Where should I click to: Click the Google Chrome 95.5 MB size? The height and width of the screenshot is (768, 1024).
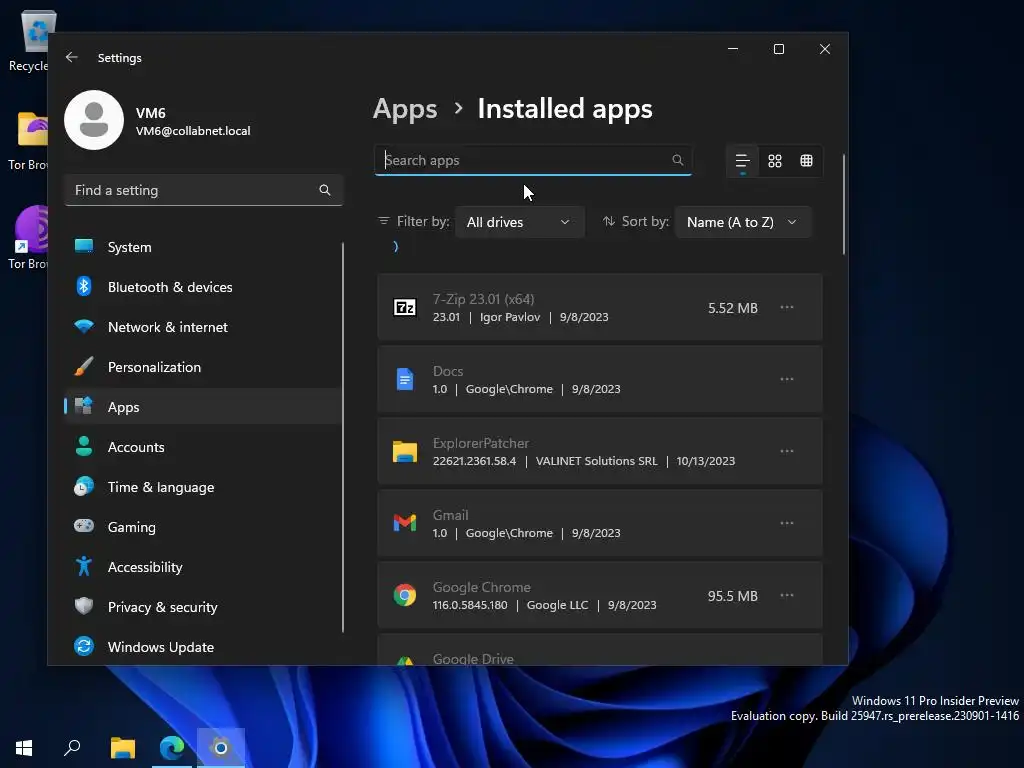[x=733, y=596]
